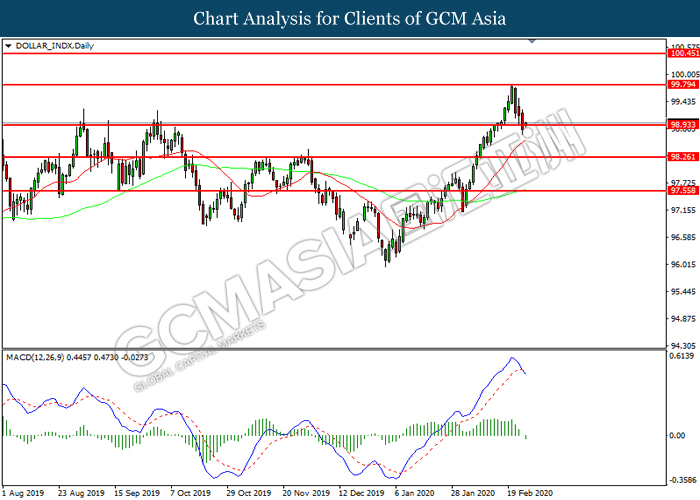Click the 12 Dec 2019 date label
700x500 pixels.
pos(362,493)
